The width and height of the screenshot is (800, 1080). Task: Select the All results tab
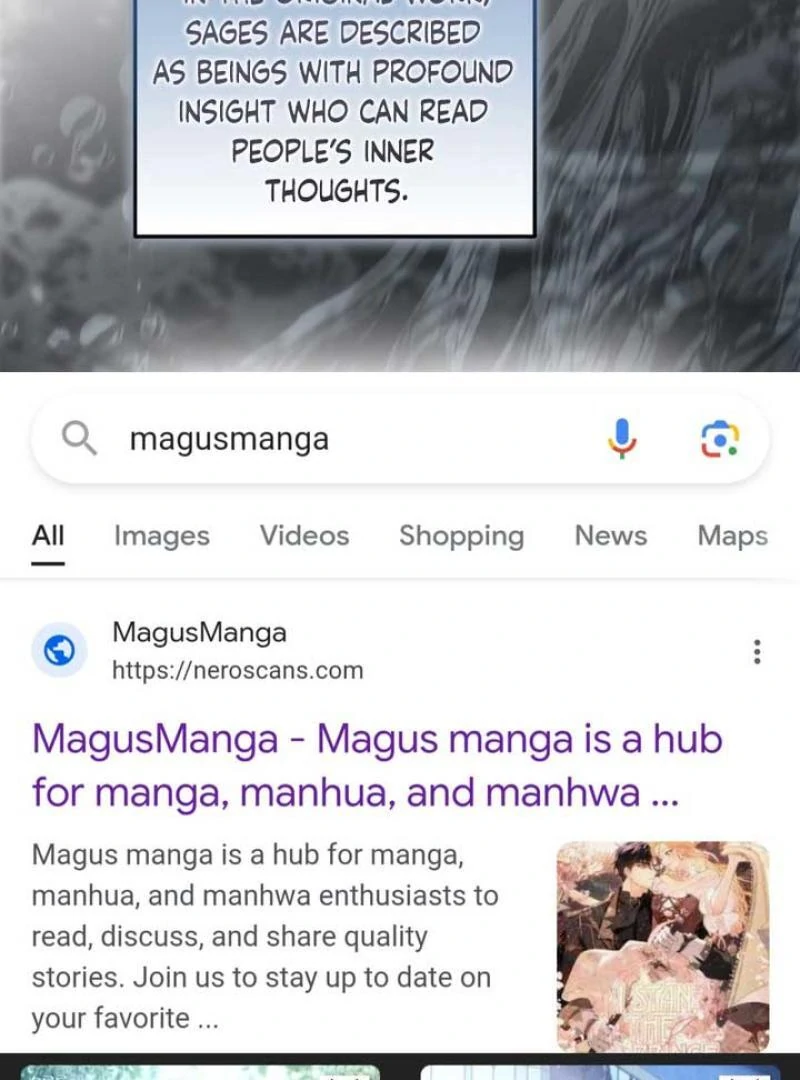coord(48,535)
